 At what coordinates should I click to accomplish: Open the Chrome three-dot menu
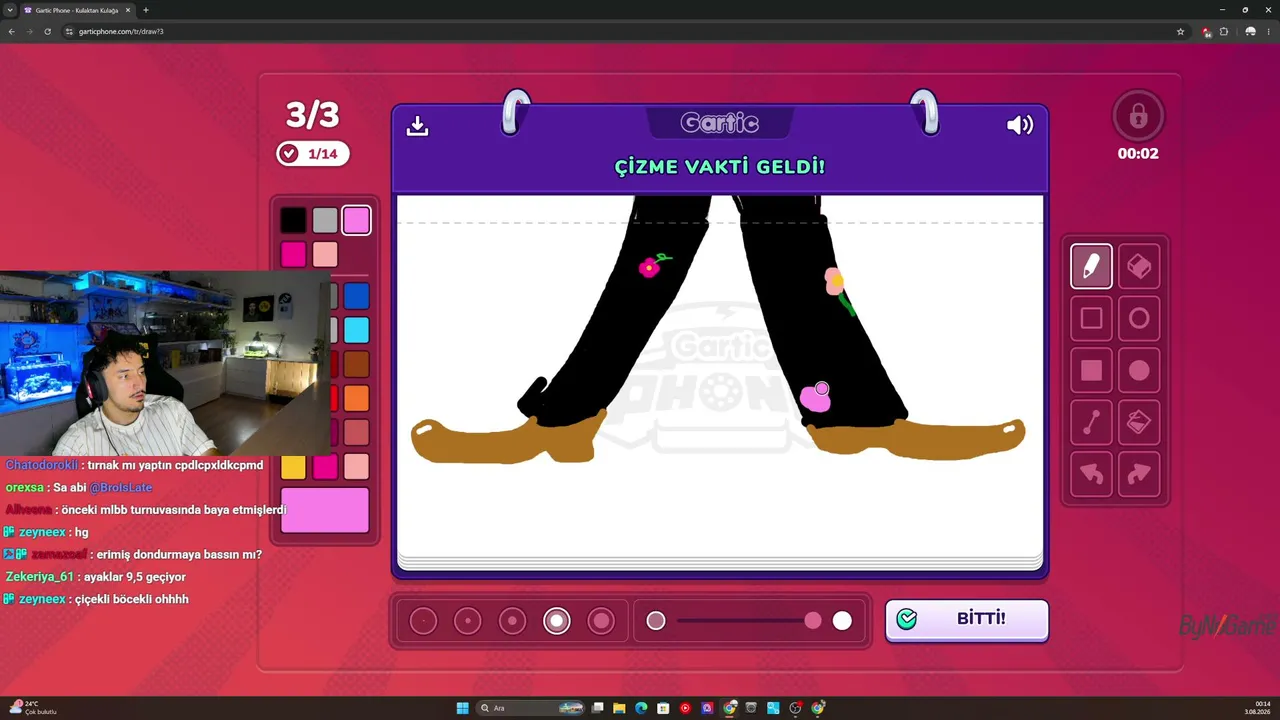coord(1269,31)
